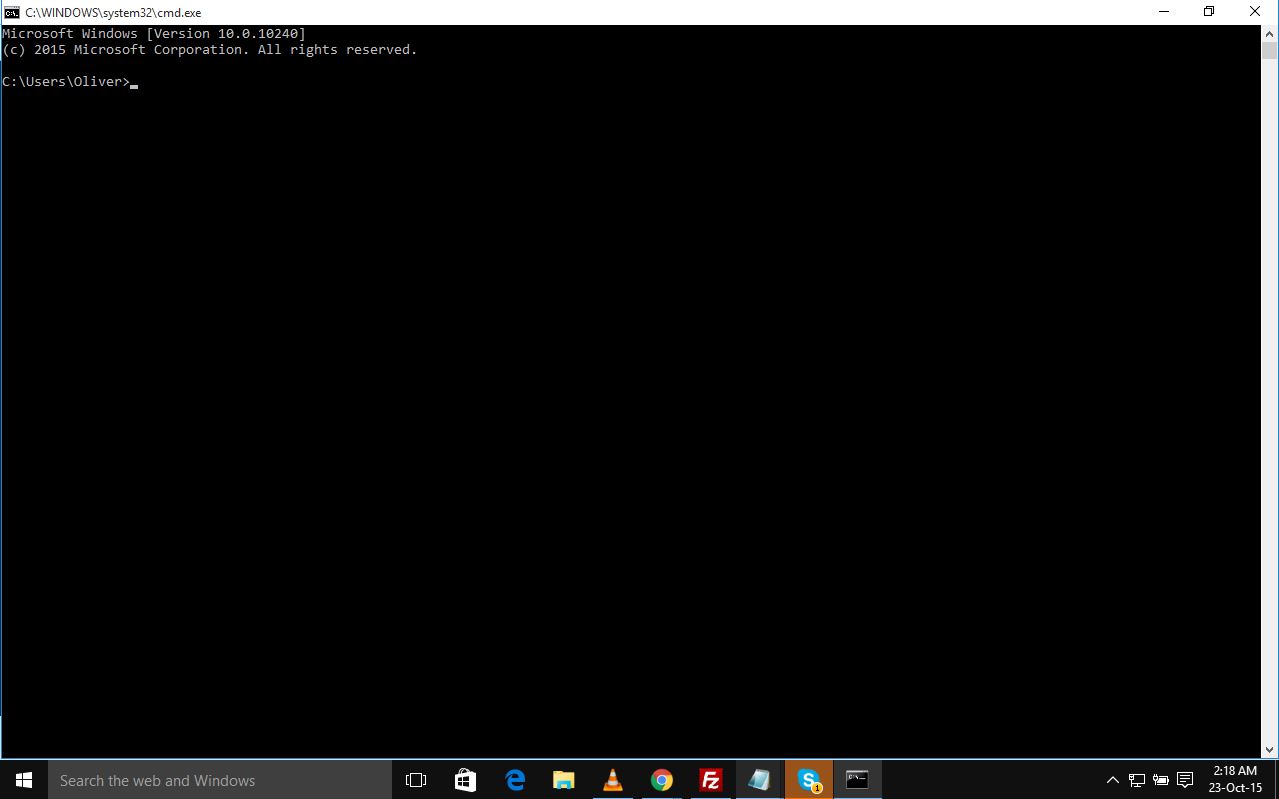1279x799 pixels.
Task: Open Task View
Action: [416, 779]
